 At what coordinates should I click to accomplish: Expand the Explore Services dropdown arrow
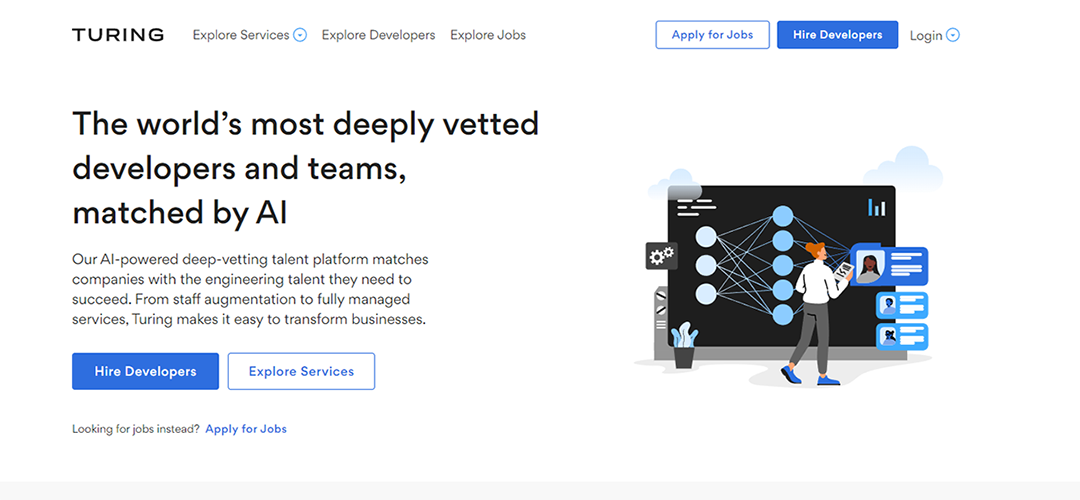point(300,35)
